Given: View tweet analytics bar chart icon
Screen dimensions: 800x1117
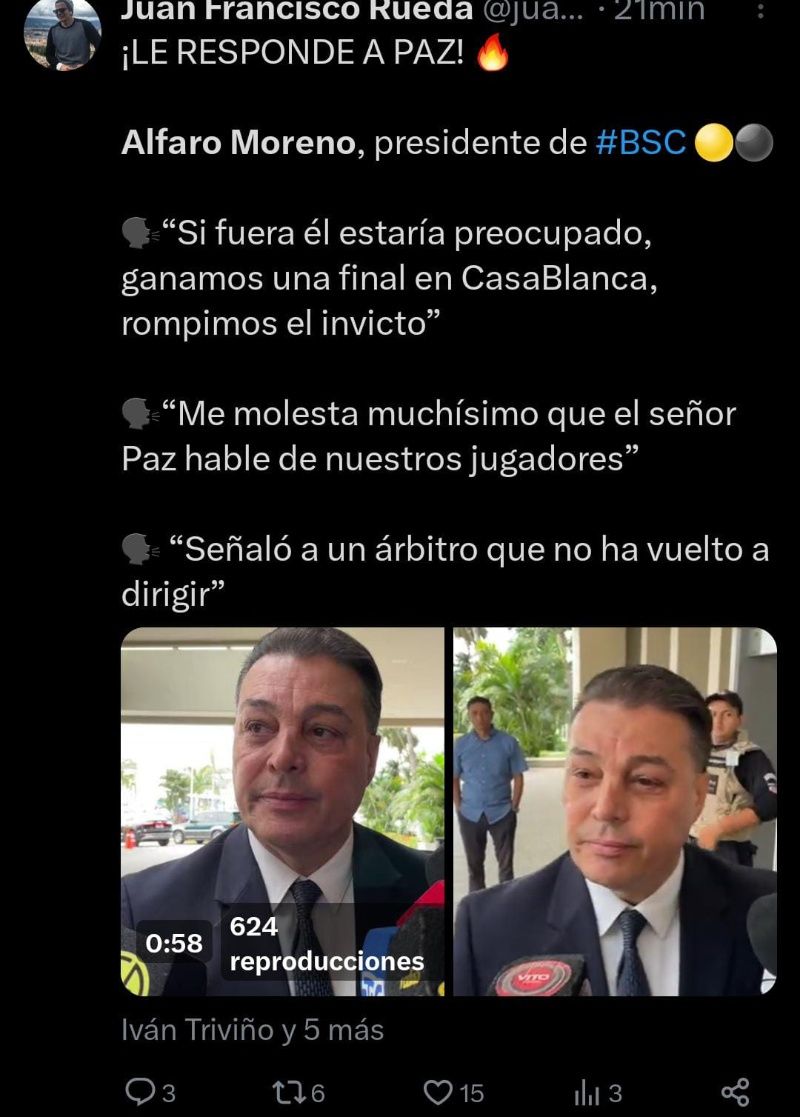Looking at the screenshot, I should (x=587, y=1092).
